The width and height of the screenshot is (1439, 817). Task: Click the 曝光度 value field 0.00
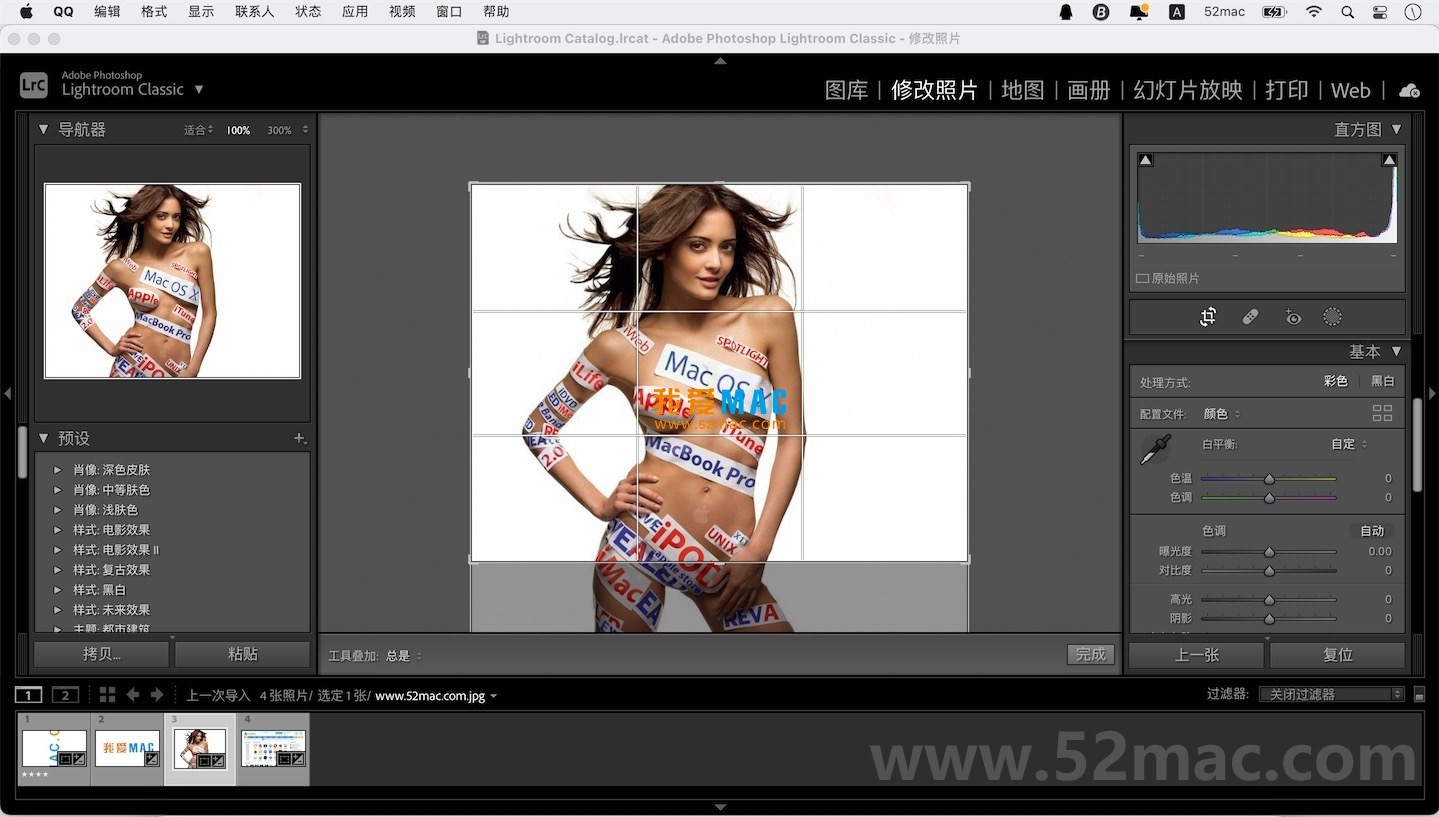pos(1379,551)
